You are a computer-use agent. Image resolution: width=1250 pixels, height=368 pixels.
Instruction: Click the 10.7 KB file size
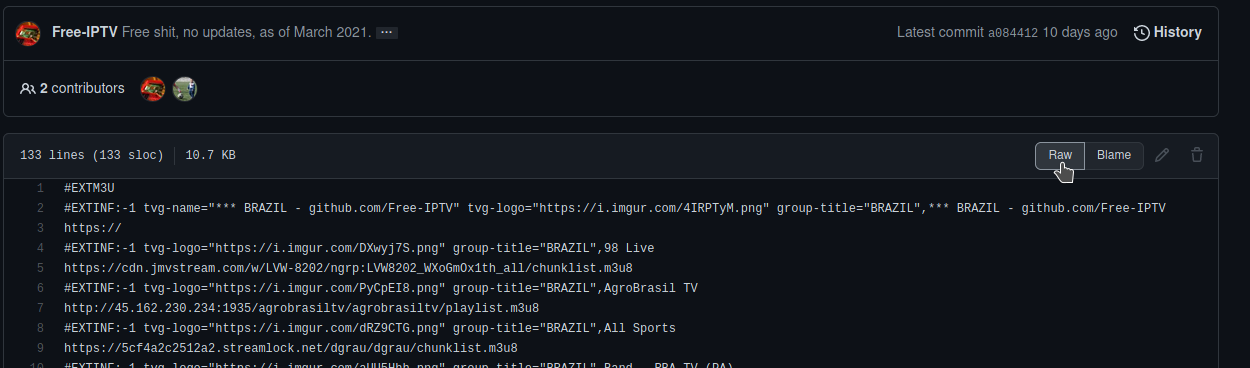(x=210, y=155)
